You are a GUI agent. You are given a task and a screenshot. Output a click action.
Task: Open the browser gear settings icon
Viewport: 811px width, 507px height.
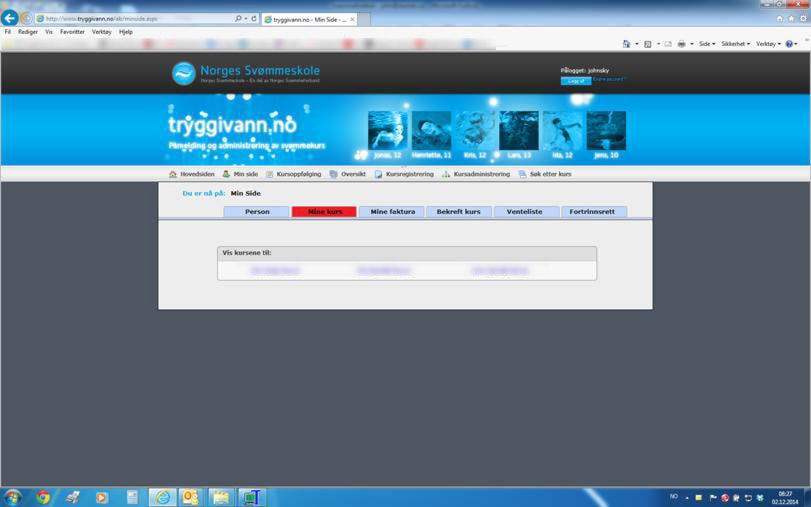click(x=803, y=19)
